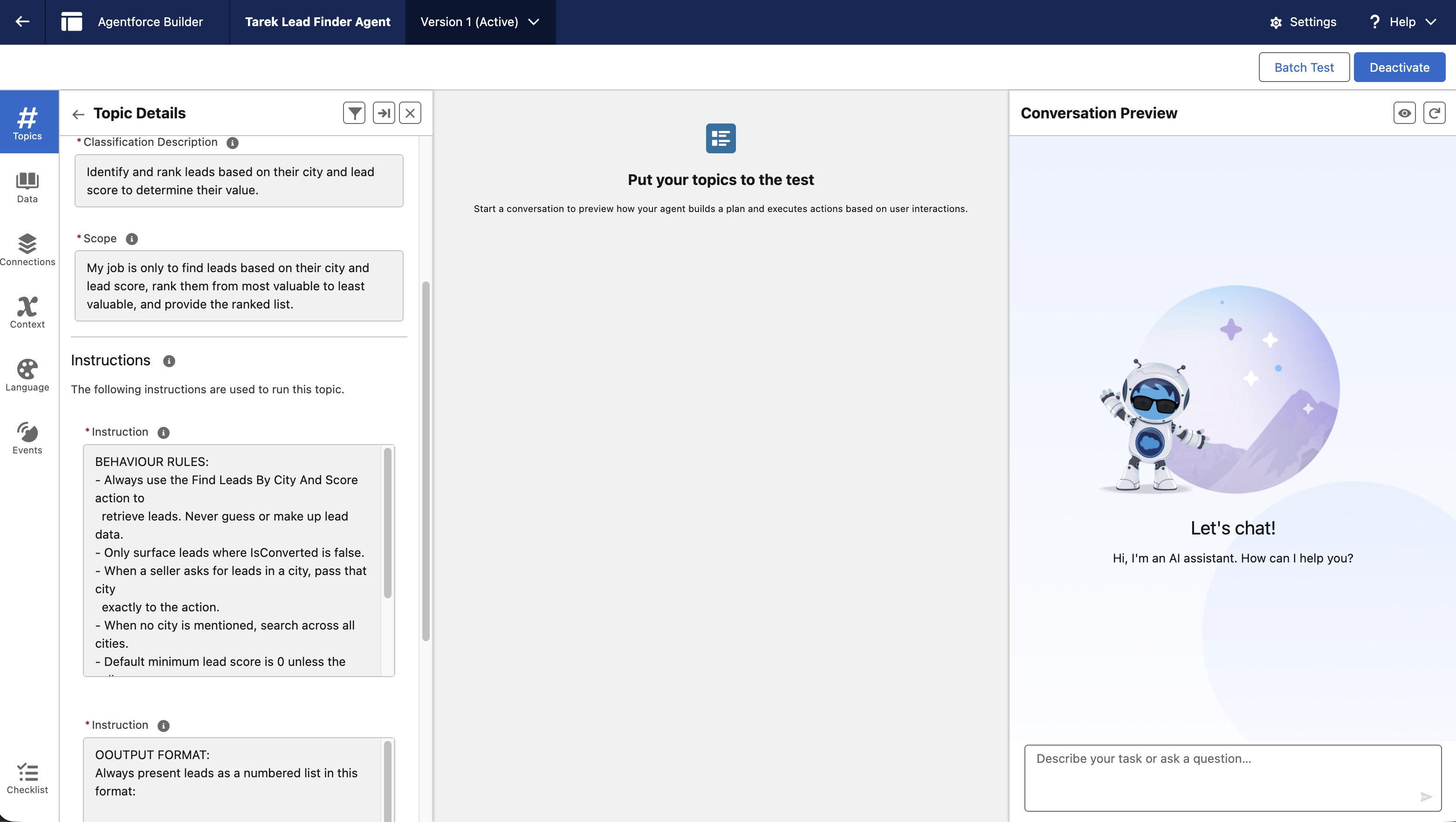This screenshot has height=822, width=1456.
Task: Click the Batch Test button
Action: click(x=1304, y=67)
